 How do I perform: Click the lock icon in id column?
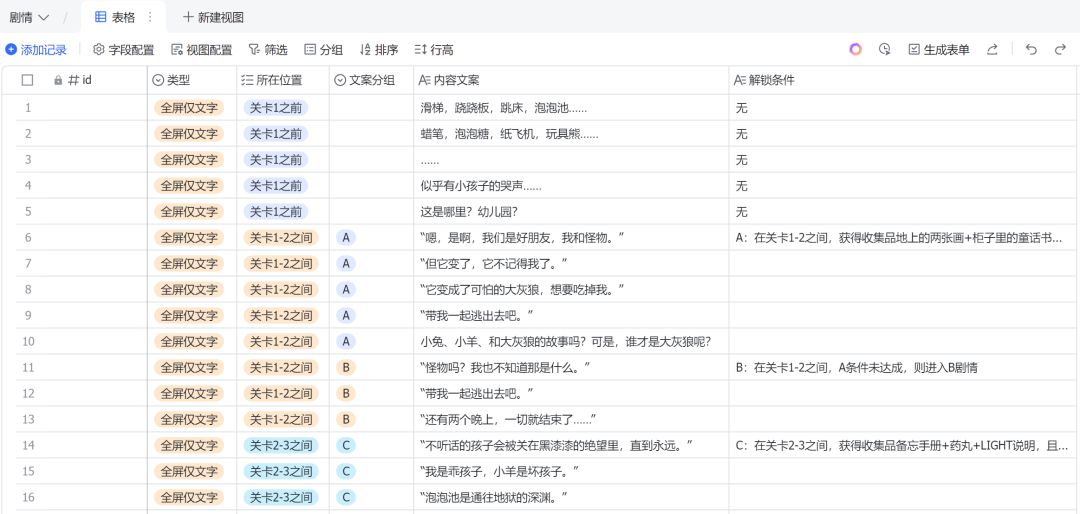[58, 80]
